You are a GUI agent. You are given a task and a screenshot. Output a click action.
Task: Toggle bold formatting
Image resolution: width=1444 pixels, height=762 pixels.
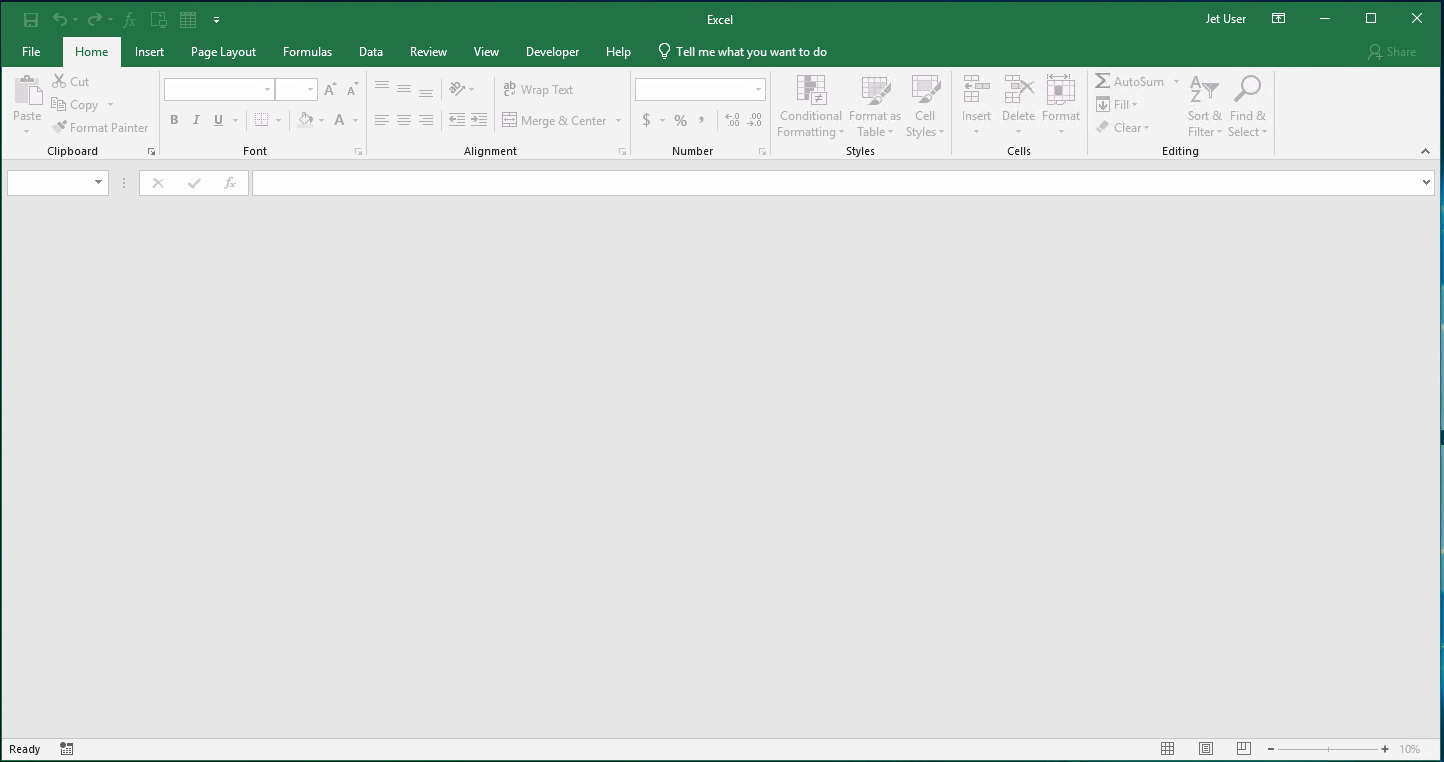click(x=174, y=120)
